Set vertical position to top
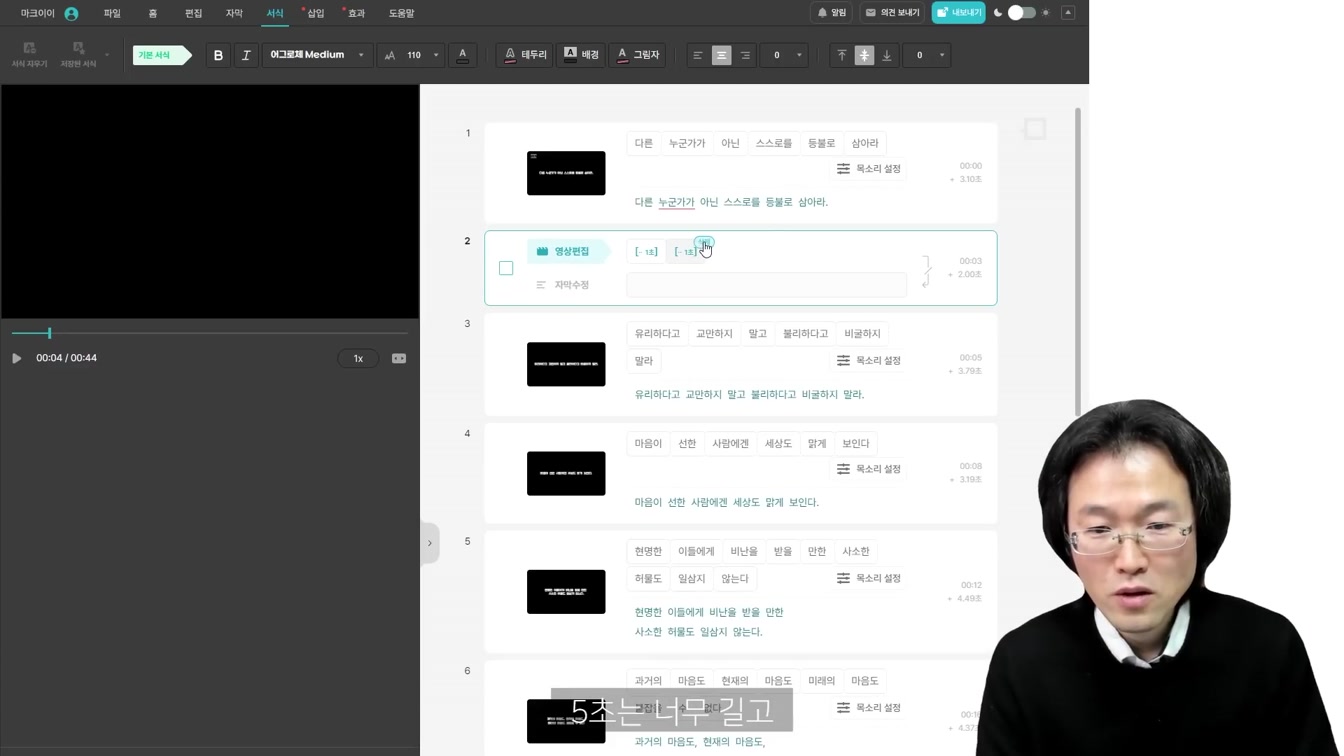 tap(842, 55)
